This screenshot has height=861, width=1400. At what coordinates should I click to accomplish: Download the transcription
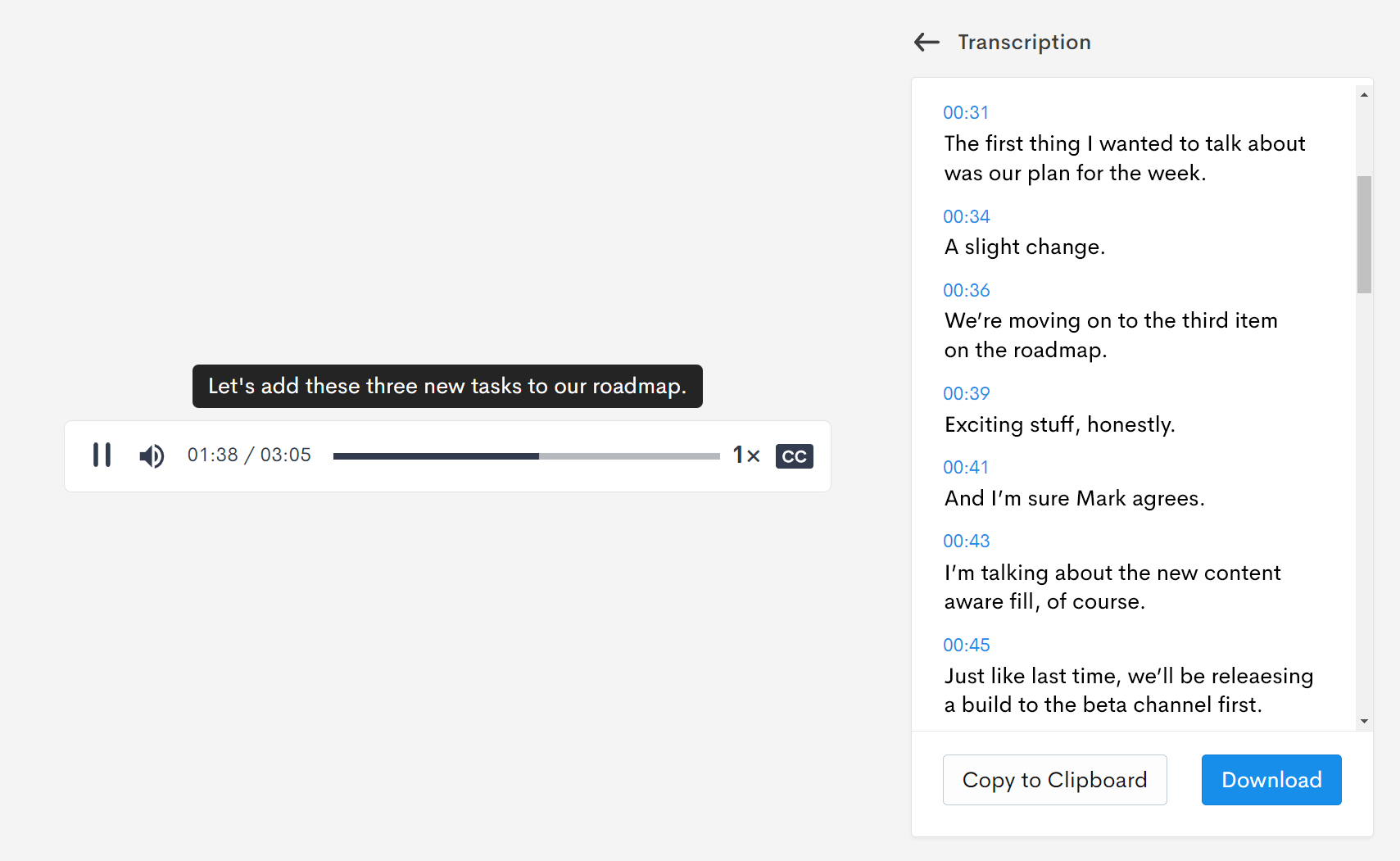click(x=1271, y=779)
